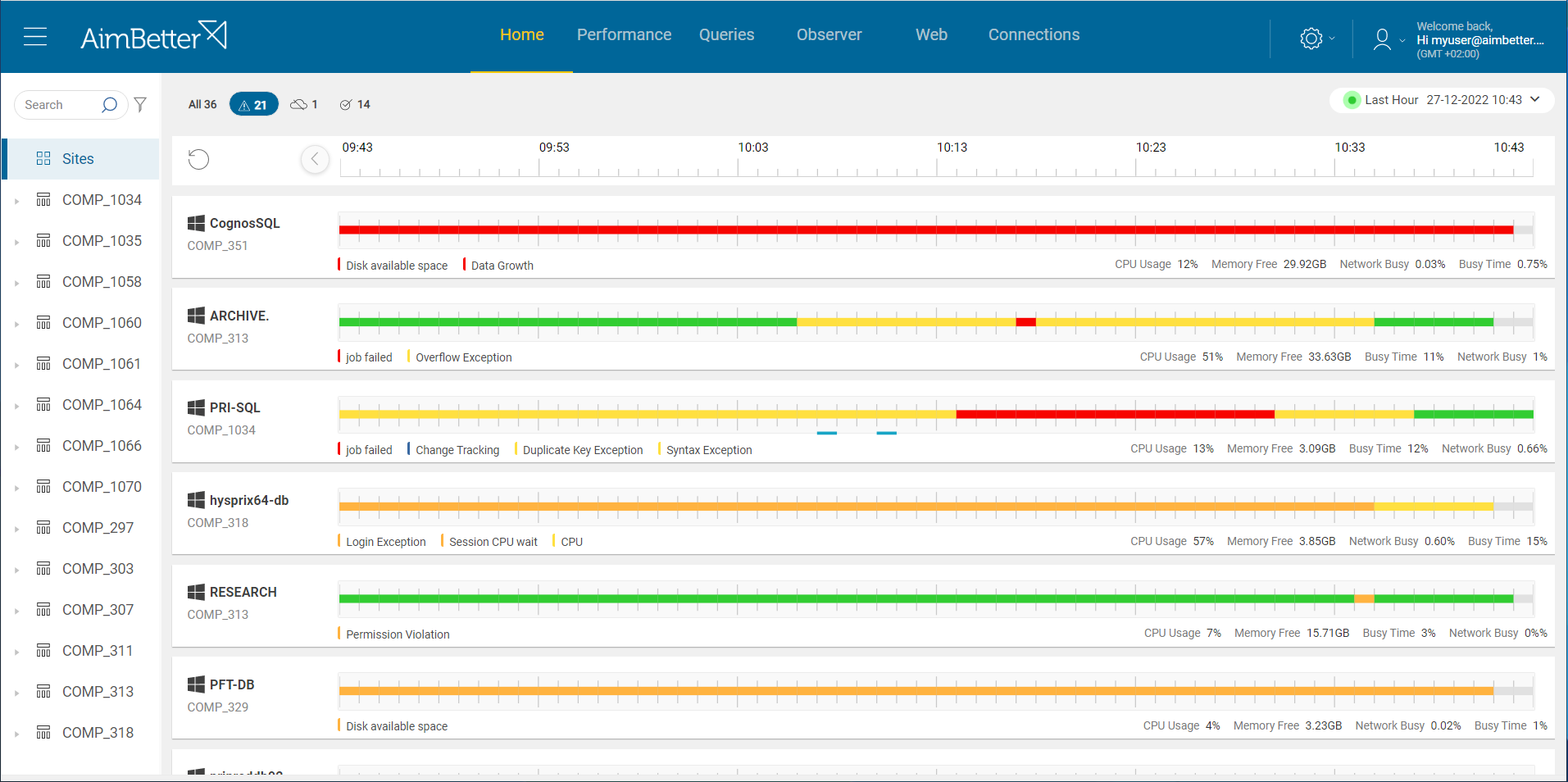Open the hamburger navigation menu
The image size is (1568, 782).
[35, 36]
